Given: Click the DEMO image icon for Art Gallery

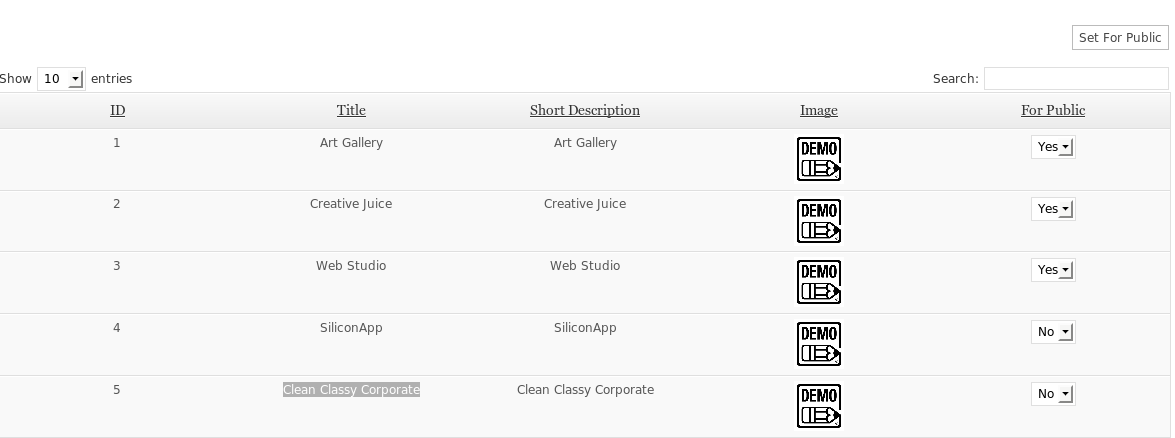Looking at the screenshot, I should click(818, 159).
